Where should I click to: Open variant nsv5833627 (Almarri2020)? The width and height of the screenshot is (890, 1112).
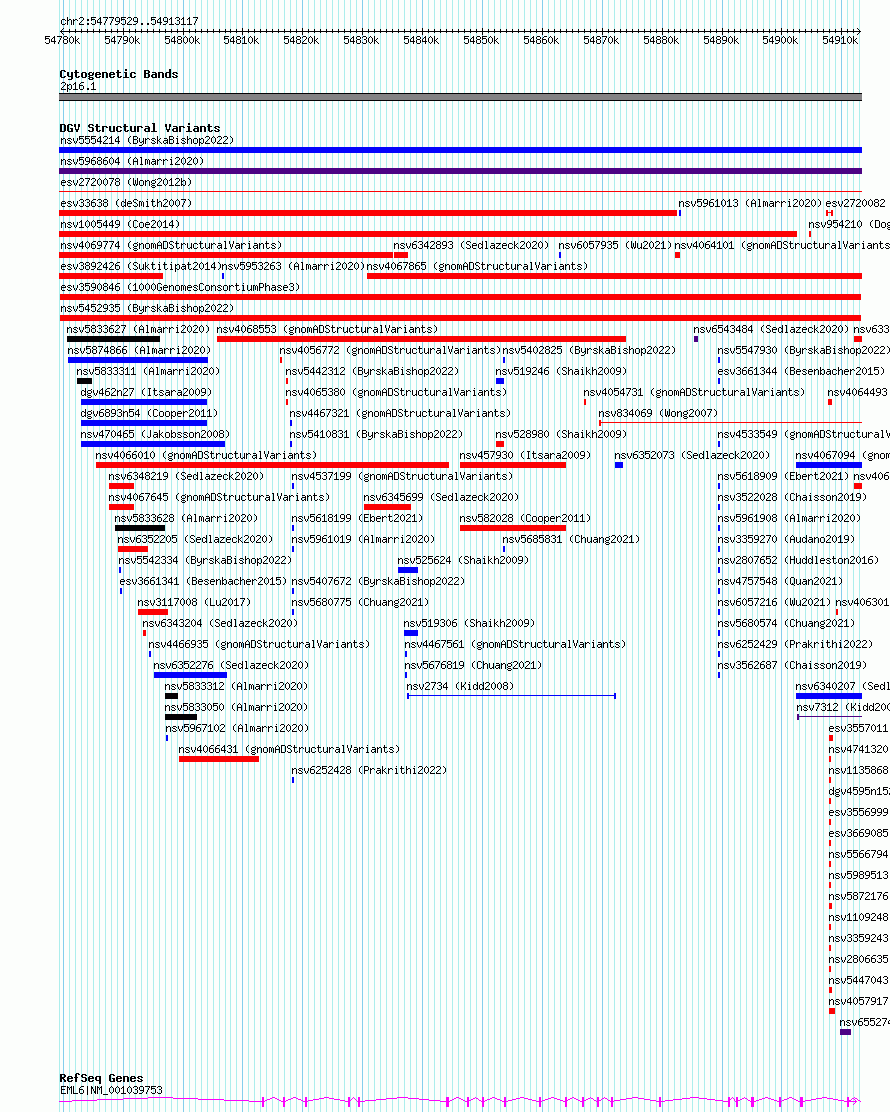138,330
